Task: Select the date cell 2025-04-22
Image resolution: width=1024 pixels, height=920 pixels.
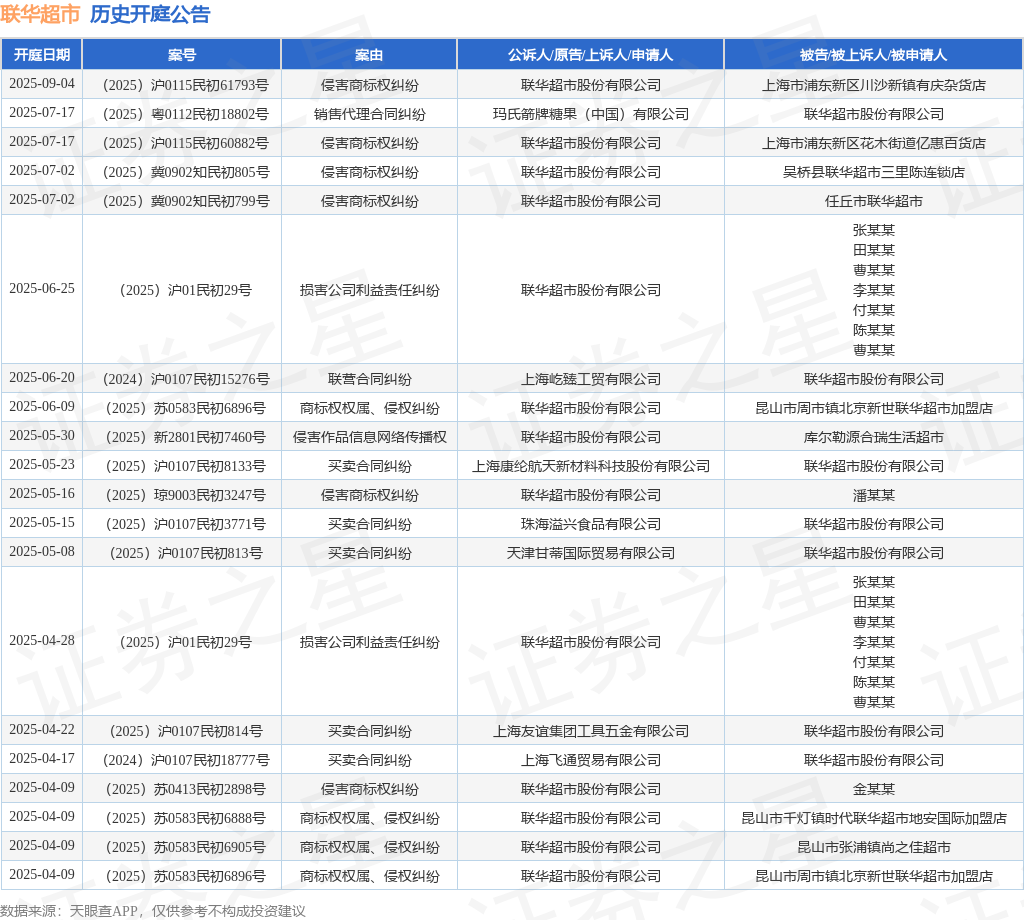Action: 42,729
